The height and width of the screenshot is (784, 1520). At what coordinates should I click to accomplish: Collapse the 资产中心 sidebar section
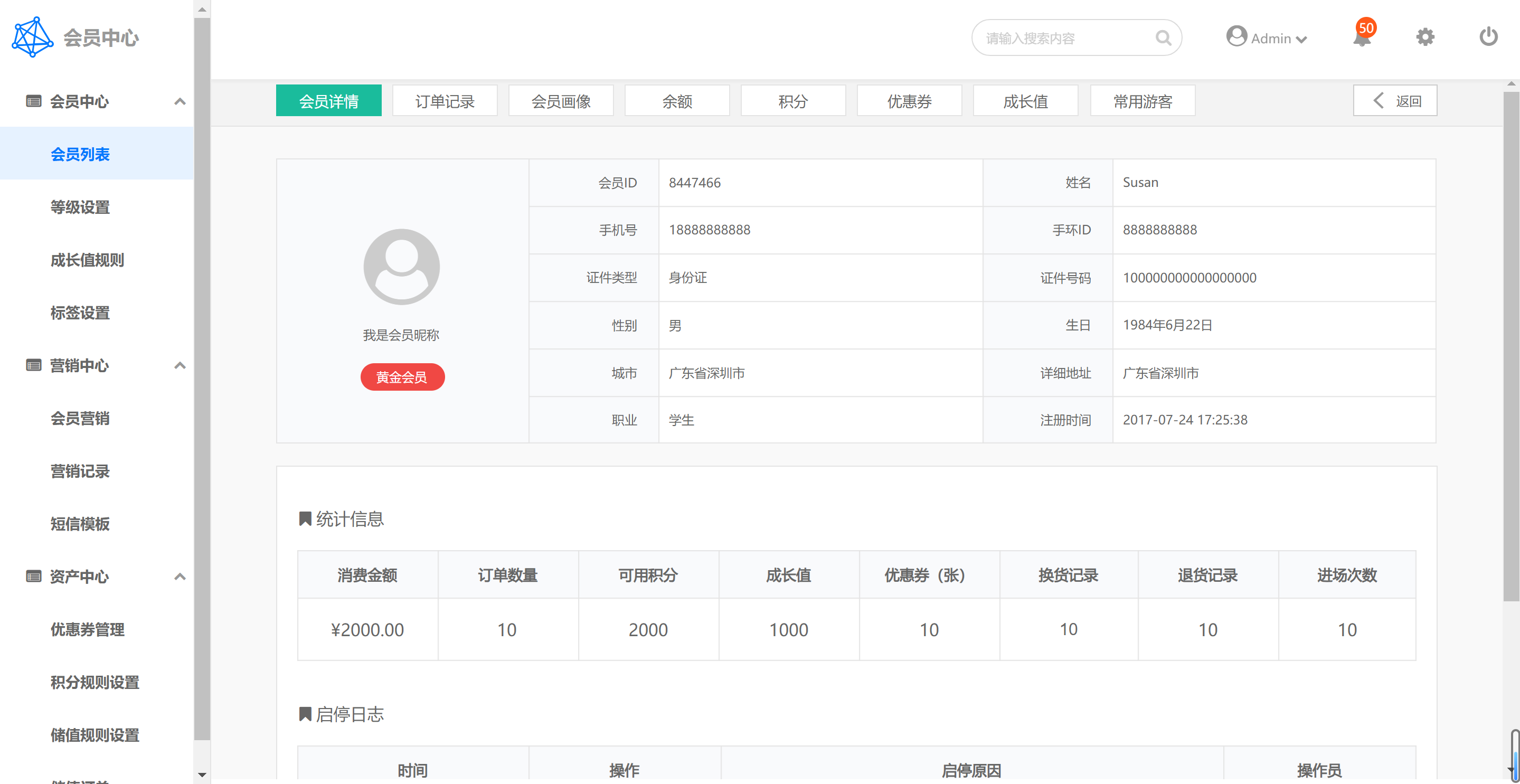[180, 577]
